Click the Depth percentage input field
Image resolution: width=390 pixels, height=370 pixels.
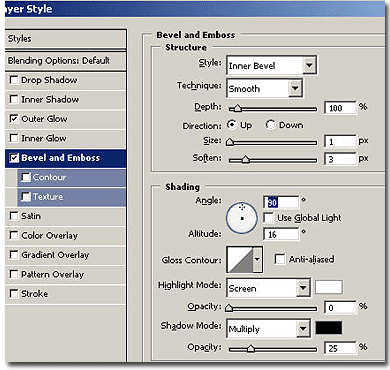pos(340,108)
